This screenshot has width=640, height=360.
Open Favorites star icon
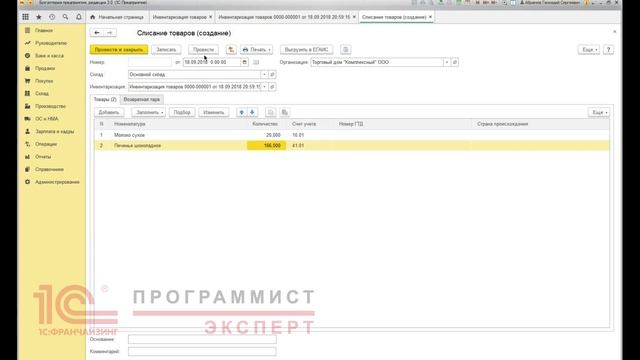[x=39, y=17]
